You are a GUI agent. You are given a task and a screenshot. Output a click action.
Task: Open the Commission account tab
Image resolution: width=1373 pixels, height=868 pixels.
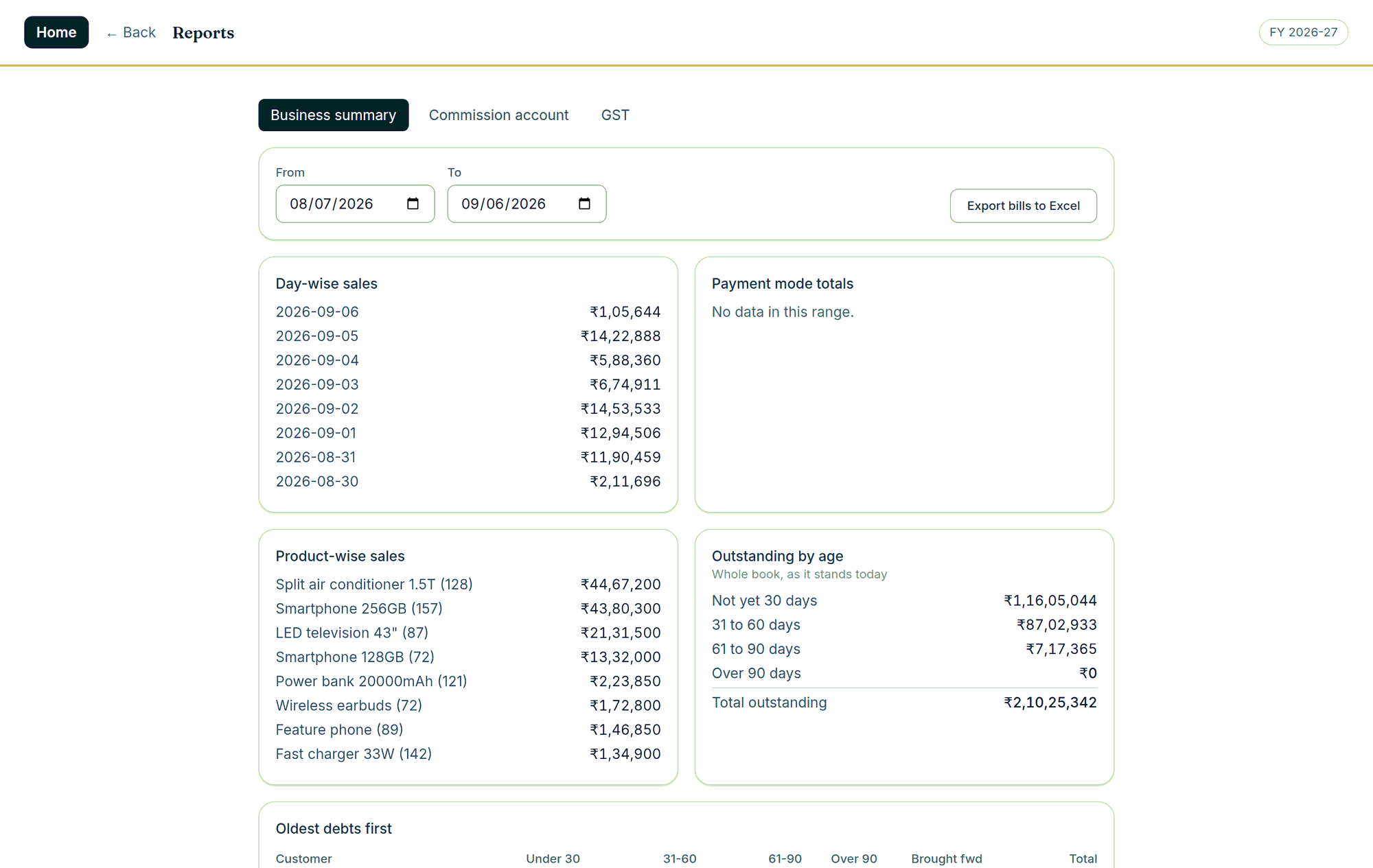[499, 115]
